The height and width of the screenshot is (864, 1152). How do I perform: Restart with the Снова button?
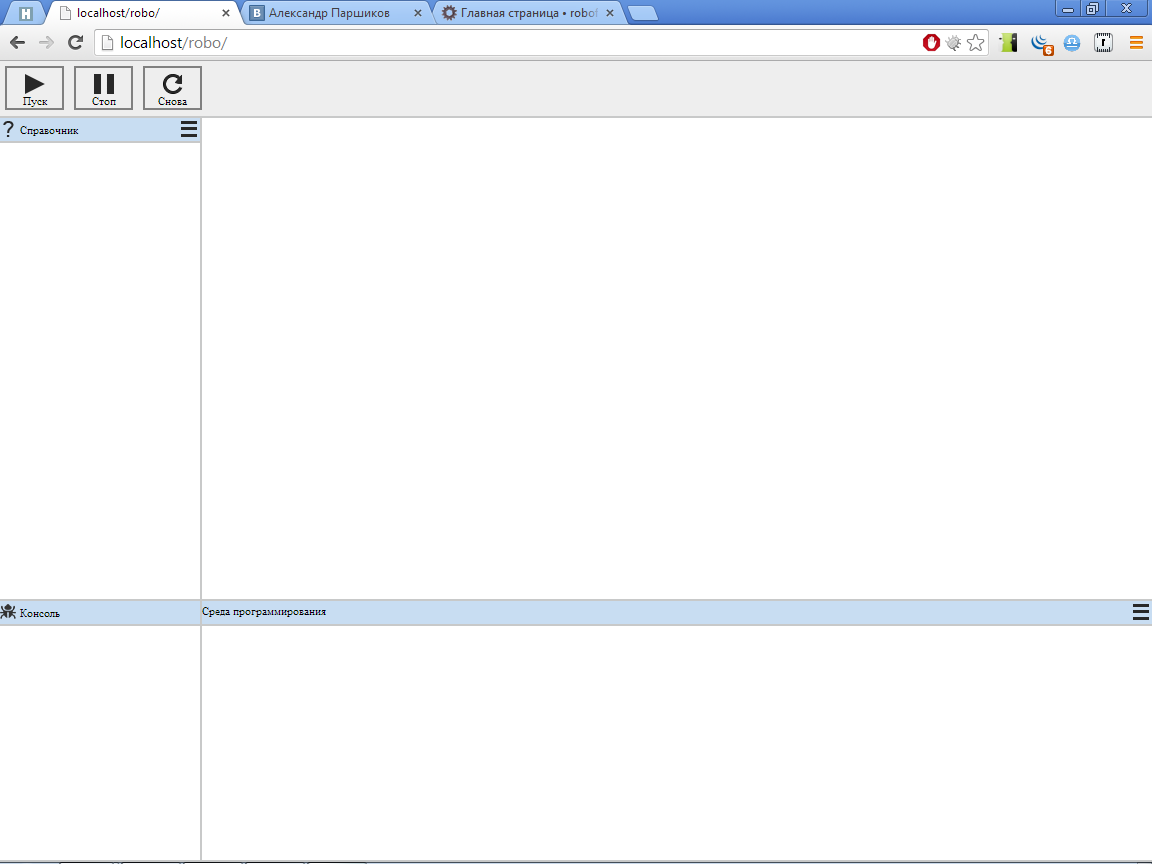(x=173, y=88)
